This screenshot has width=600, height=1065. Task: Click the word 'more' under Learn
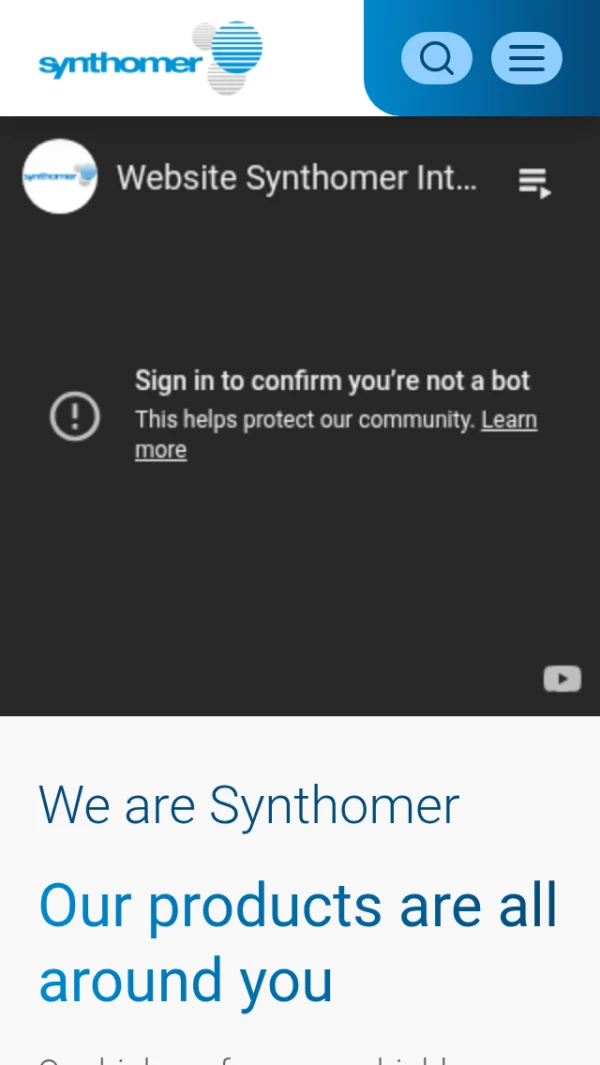coord(161,450)
